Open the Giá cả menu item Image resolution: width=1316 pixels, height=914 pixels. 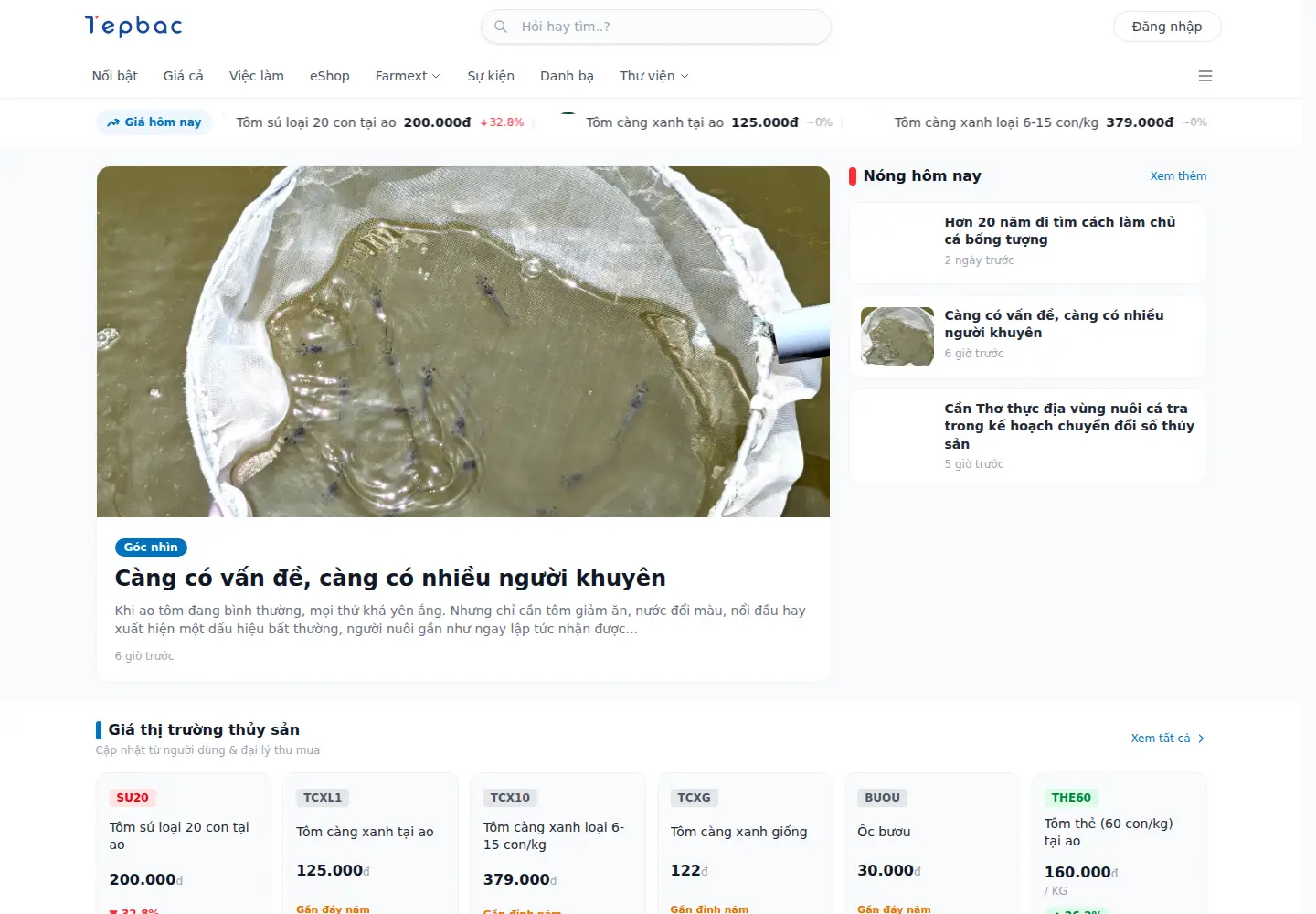[184, 76]
